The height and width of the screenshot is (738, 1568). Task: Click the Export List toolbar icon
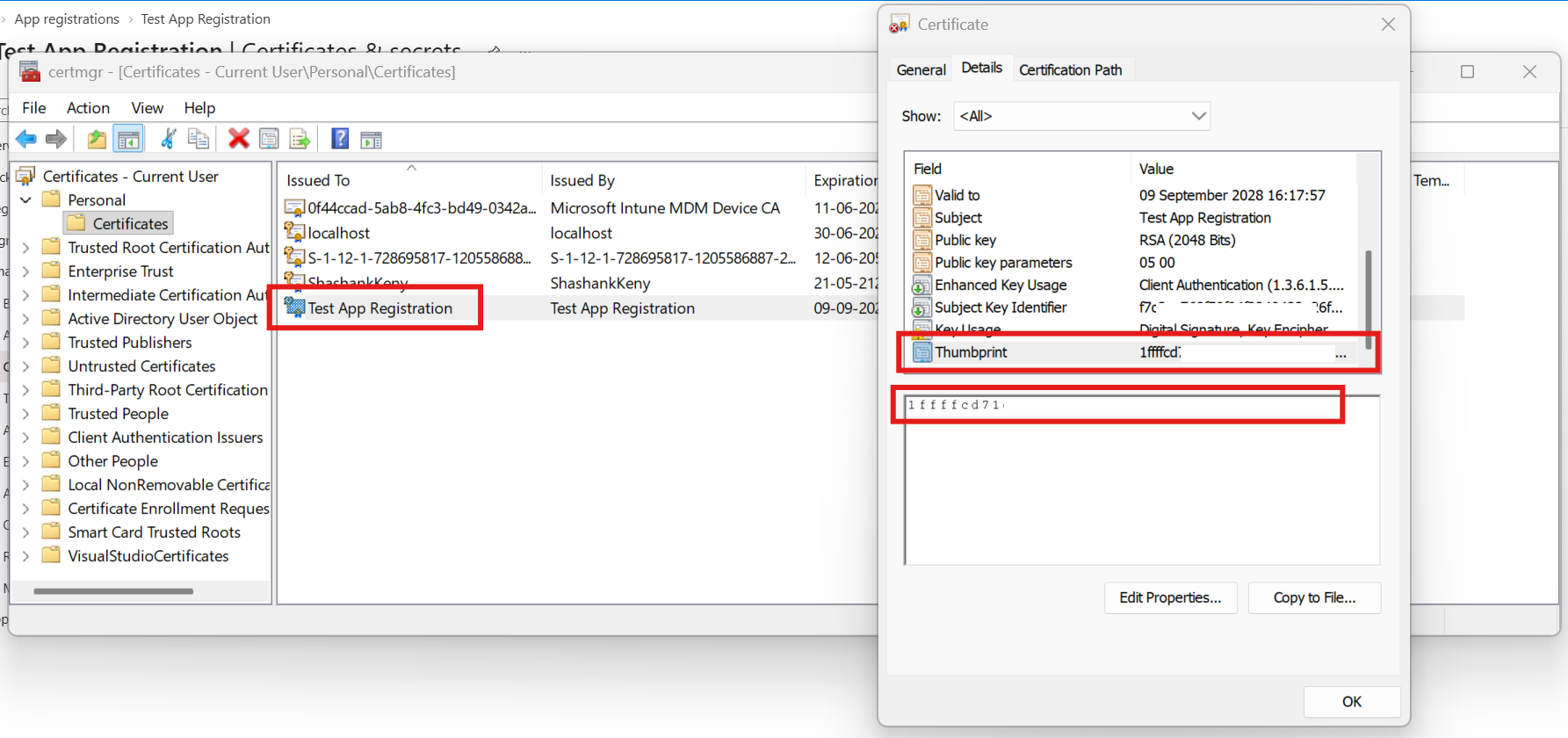click(300, 139)
